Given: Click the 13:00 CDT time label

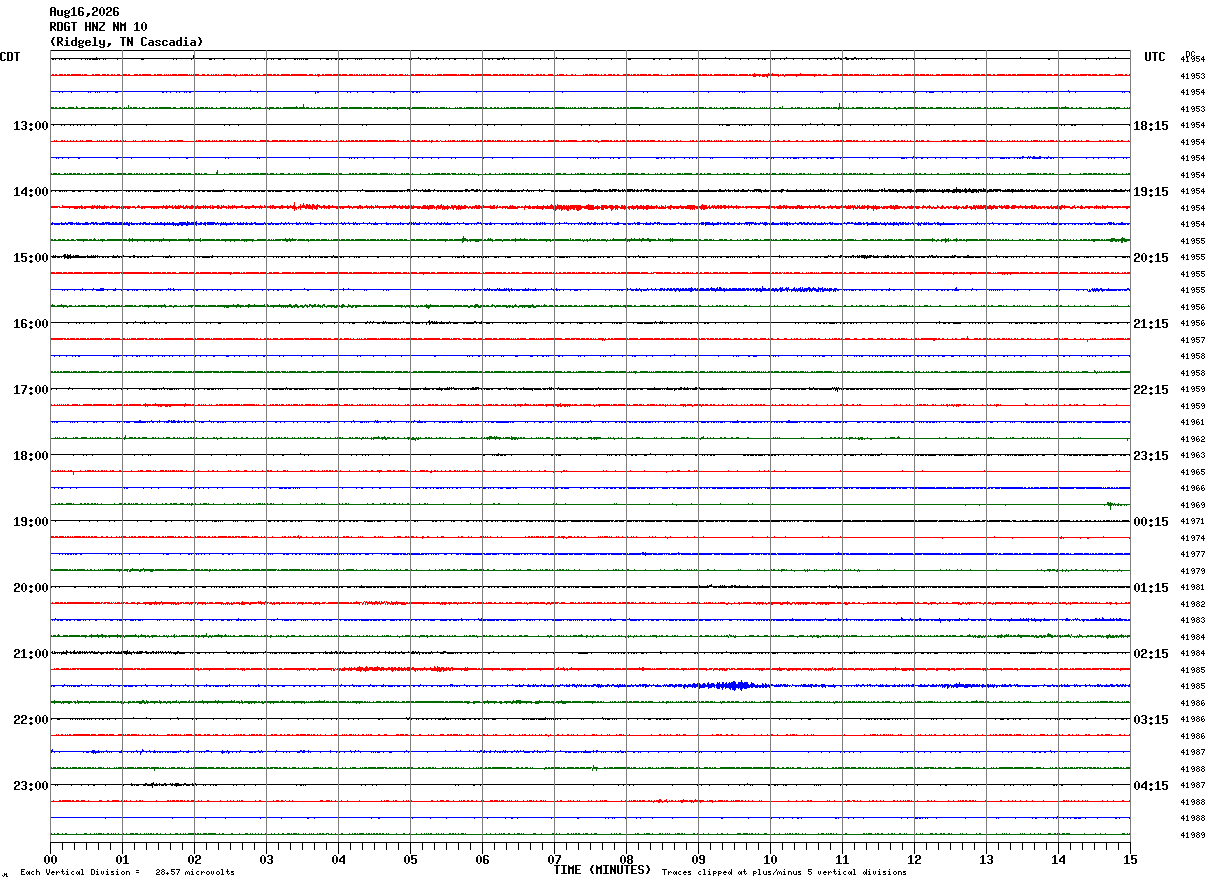Looking at the screenshot, I should point(30,126).
